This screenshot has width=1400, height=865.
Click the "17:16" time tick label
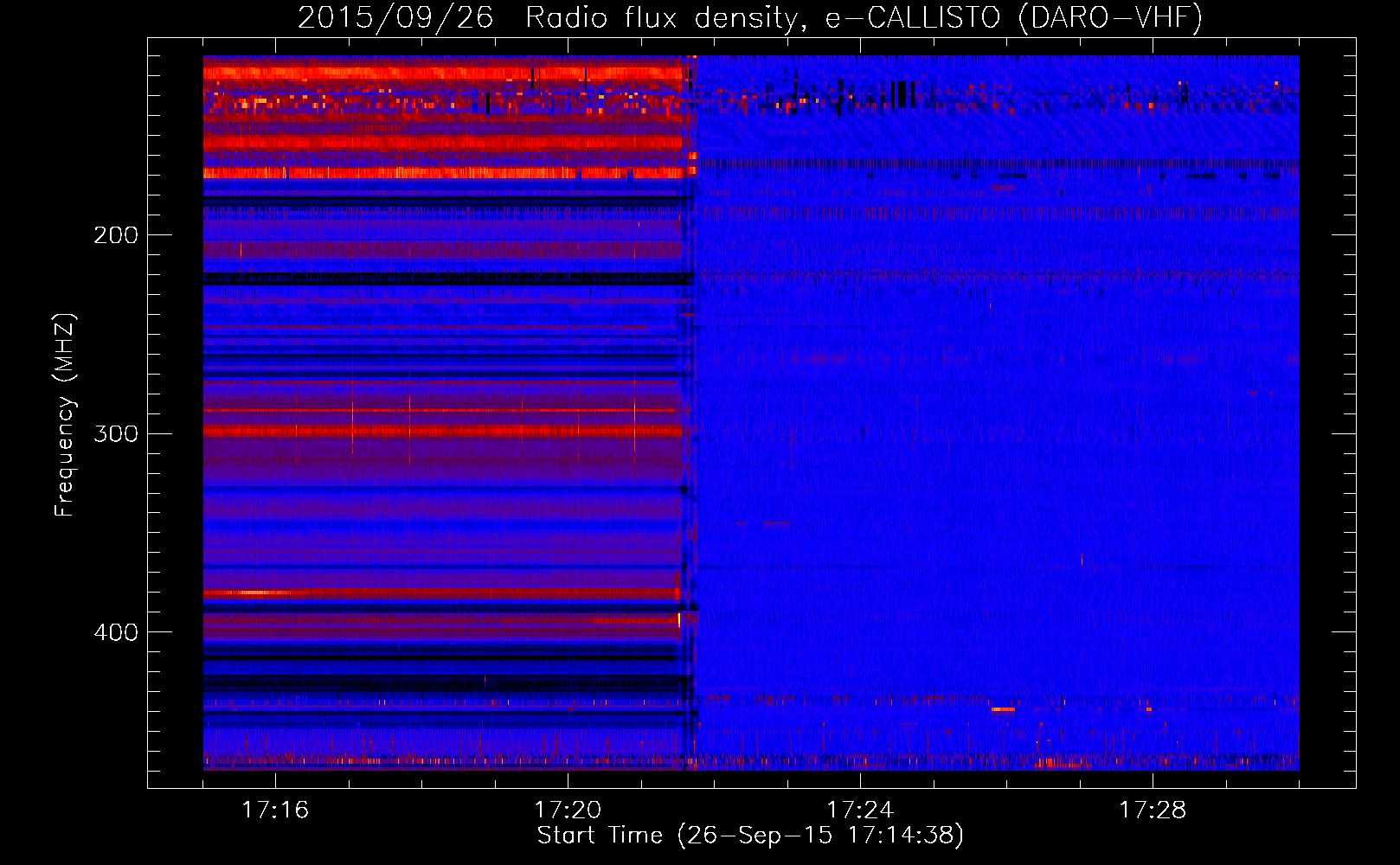(275, 811)
